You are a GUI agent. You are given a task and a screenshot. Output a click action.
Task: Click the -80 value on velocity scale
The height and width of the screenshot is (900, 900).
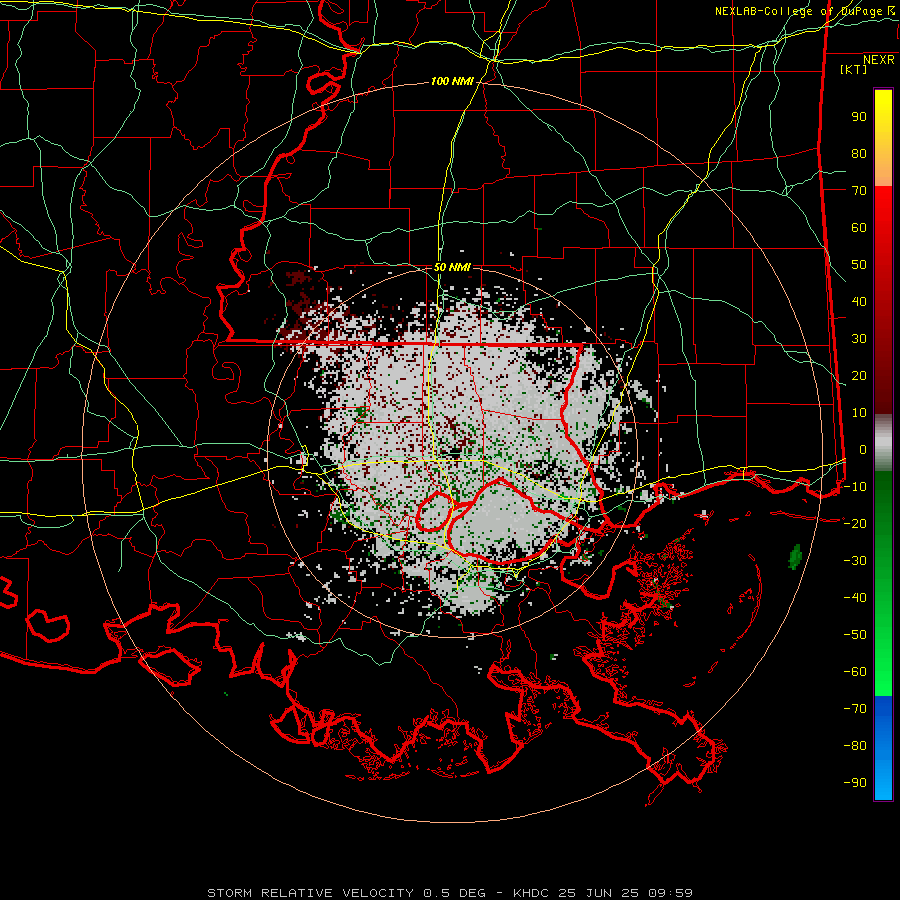pyautogui.click(x=855, y=746)
